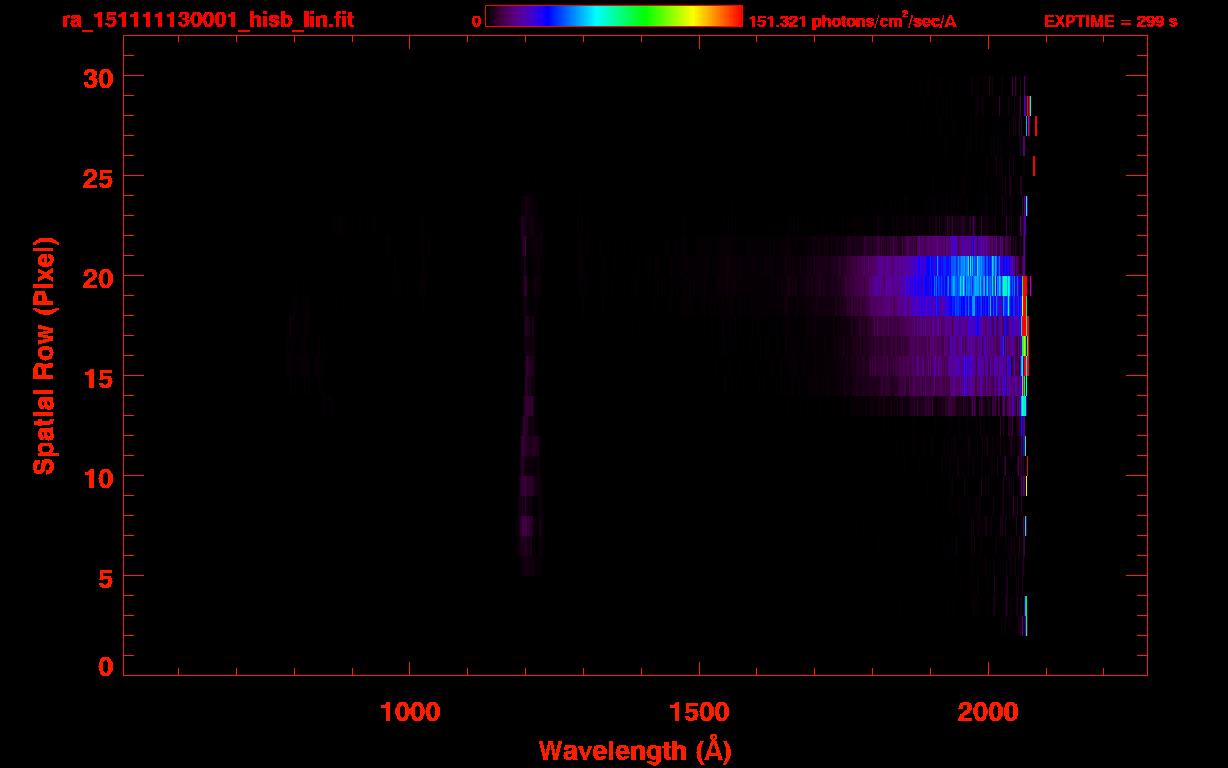Click the 2000 wavelength tick label
1228x768 pixels.
tap(987, 711)
